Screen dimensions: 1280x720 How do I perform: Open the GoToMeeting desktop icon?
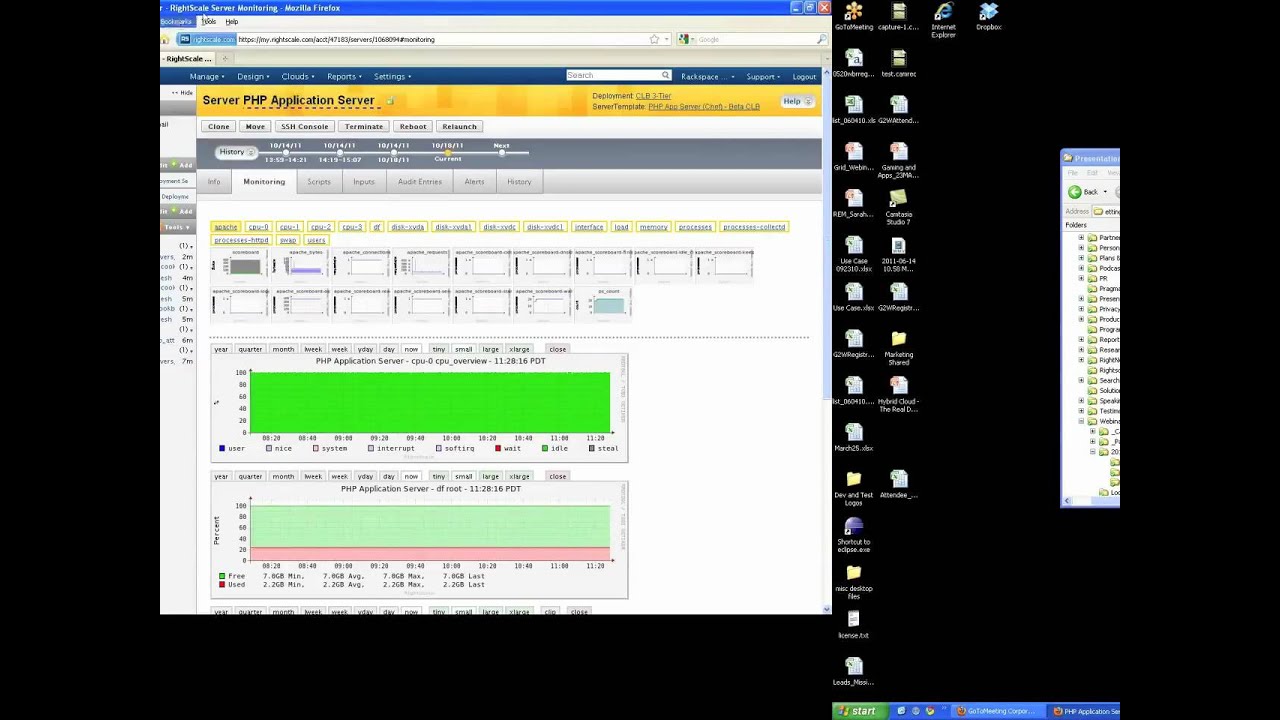click(853, 16)
